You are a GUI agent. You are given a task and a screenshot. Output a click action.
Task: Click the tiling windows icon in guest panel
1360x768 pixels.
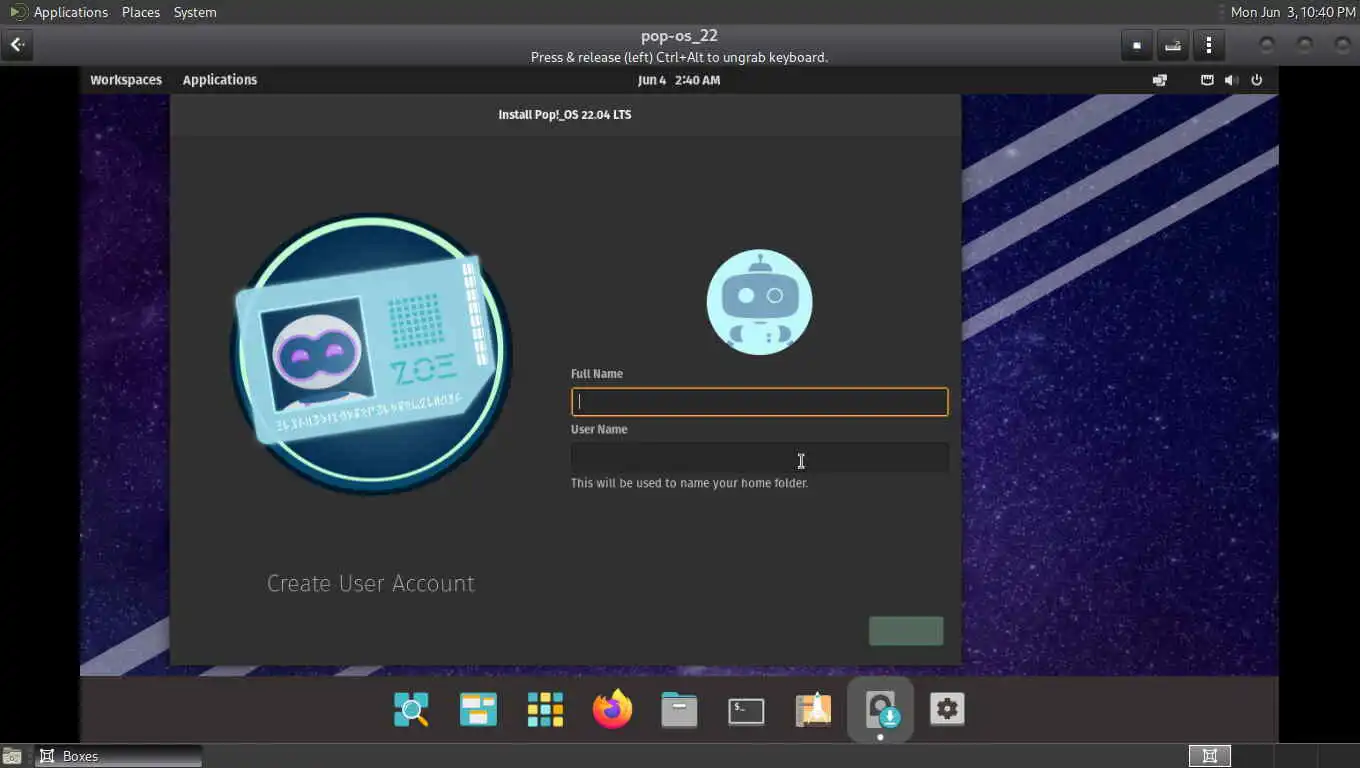(1160, 80)
